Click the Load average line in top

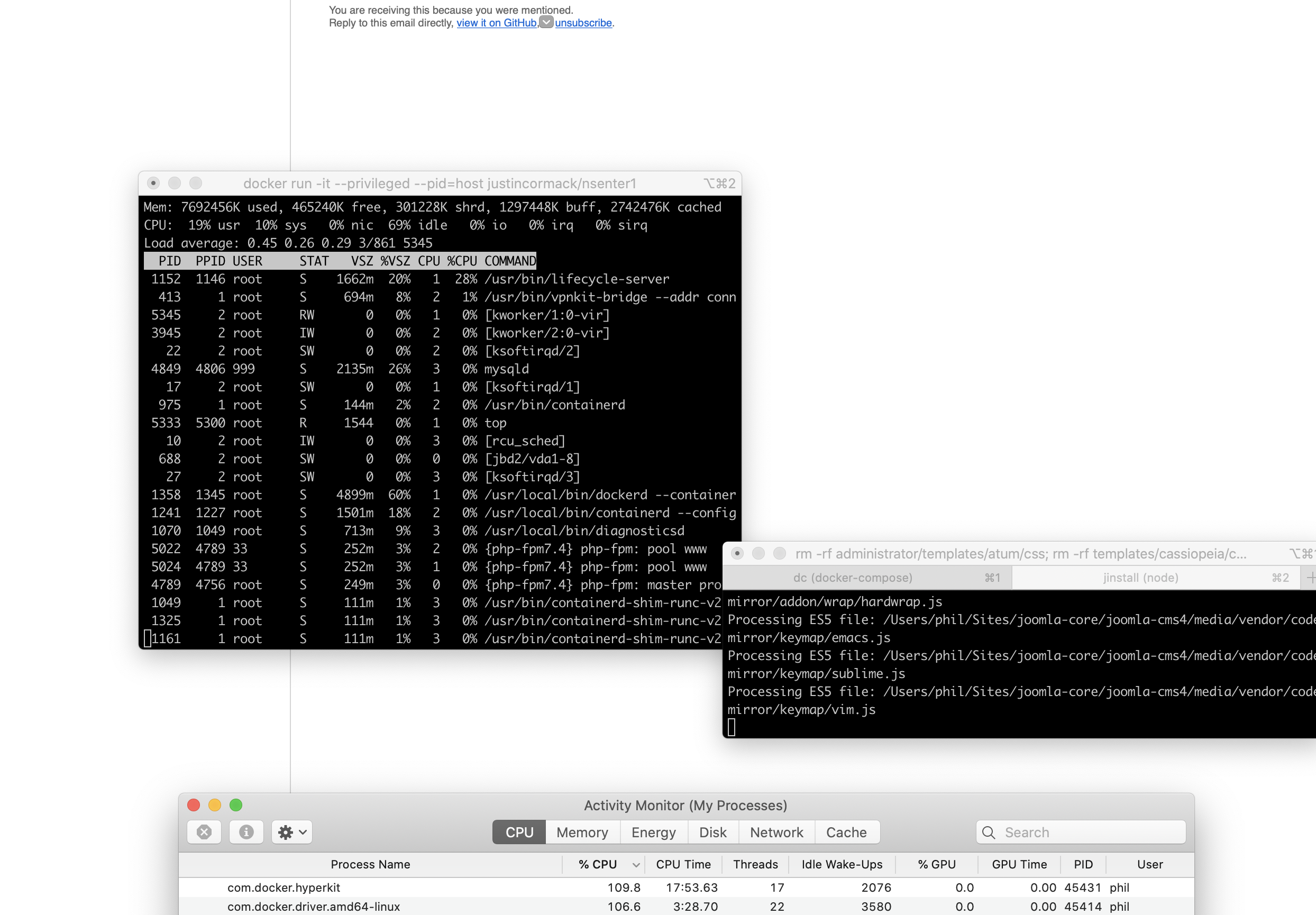pos(288,243)
